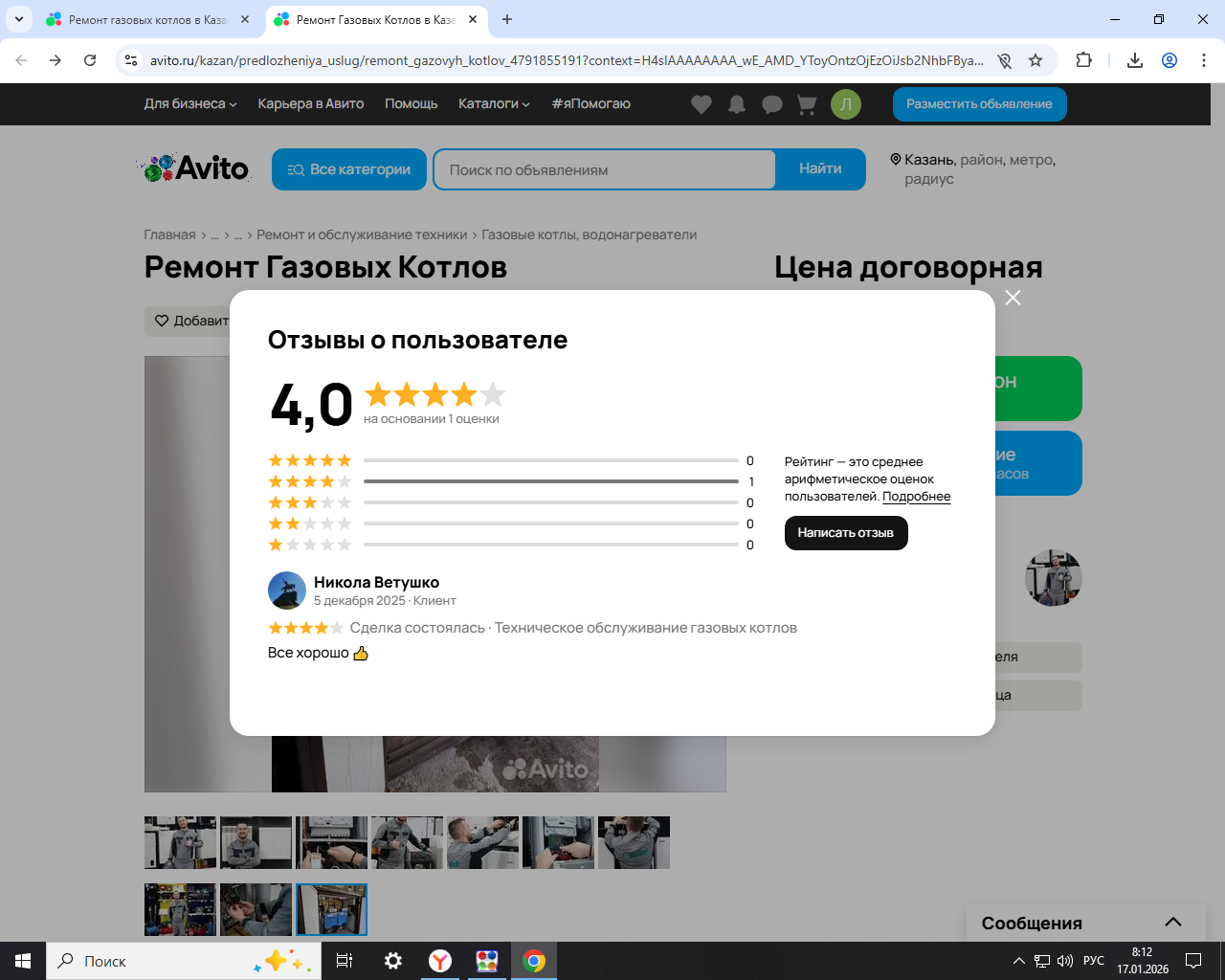
Task: Click Windows taskbar search box Поиск
Action: [x=184, y=961]
